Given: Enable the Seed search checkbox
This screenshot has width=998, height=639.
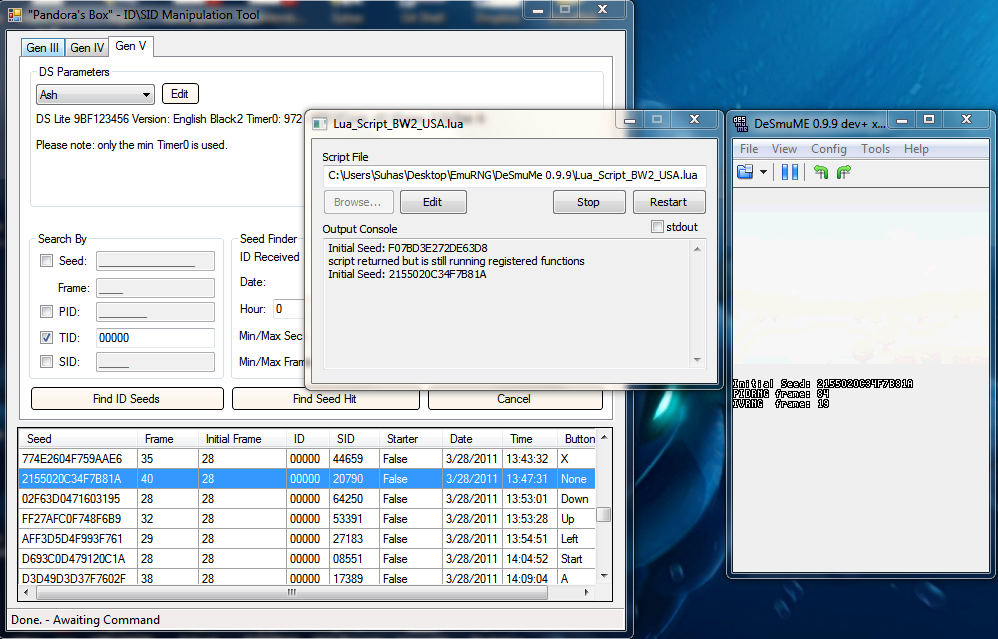Looking at the screenshot, I should [46, 260].
